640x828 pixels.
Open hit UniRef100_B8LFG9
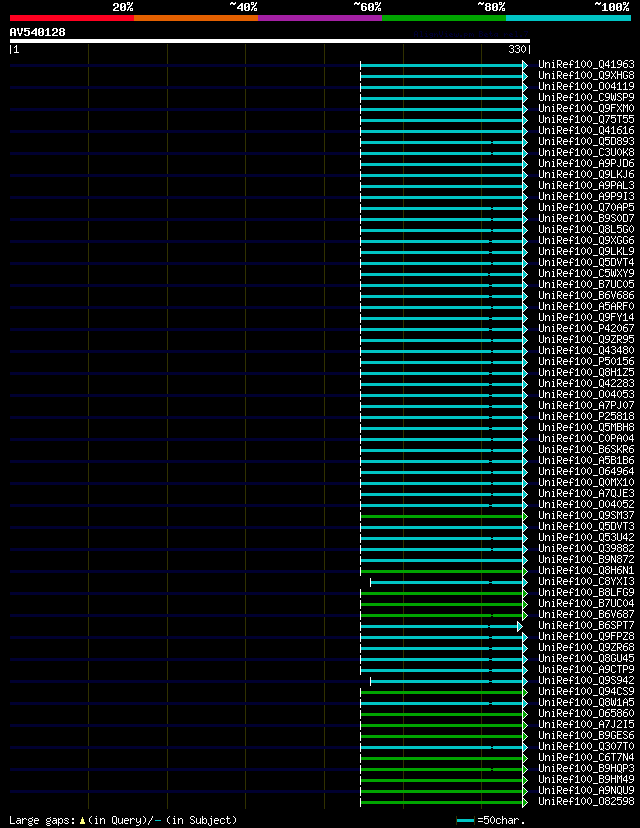(x=586, y=592)
